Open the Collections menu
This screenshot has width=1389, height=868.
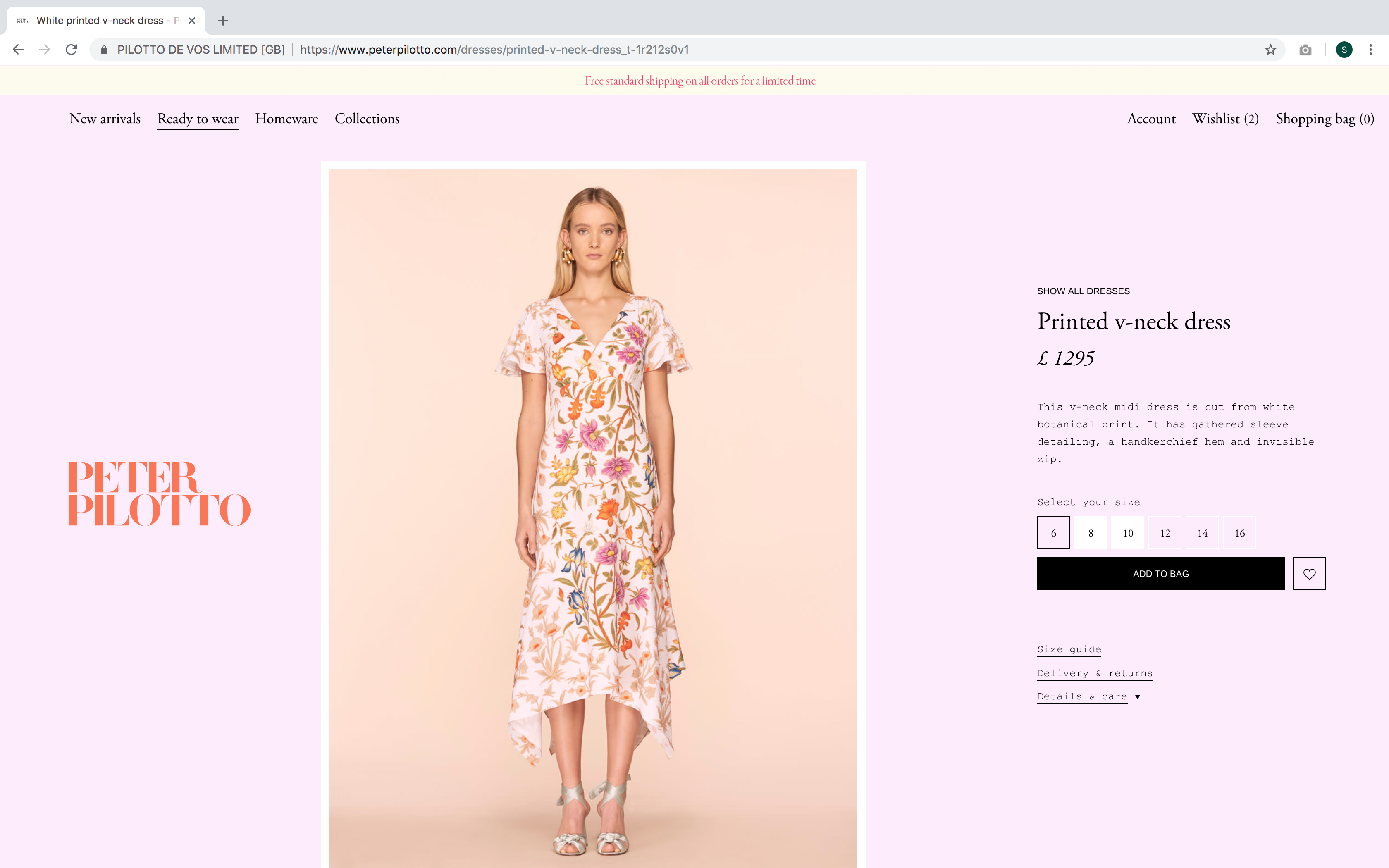pyautogui.click(x=368, y=119)
